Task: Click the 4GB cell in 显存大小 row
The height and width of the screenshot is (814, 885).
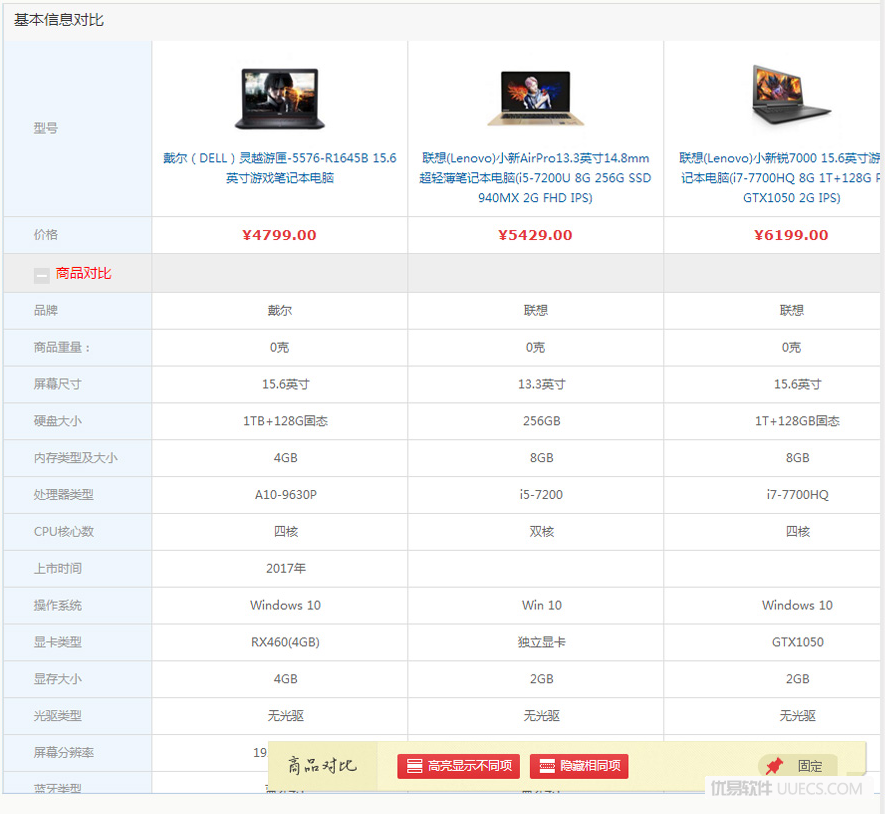Action: (x=286, y=679)
